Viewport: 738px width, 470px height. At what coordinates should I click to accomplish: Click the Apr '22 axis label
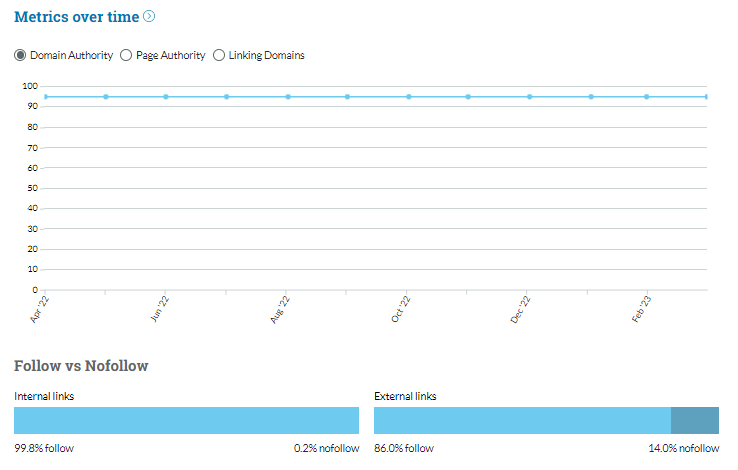click(x=40, y=310)
